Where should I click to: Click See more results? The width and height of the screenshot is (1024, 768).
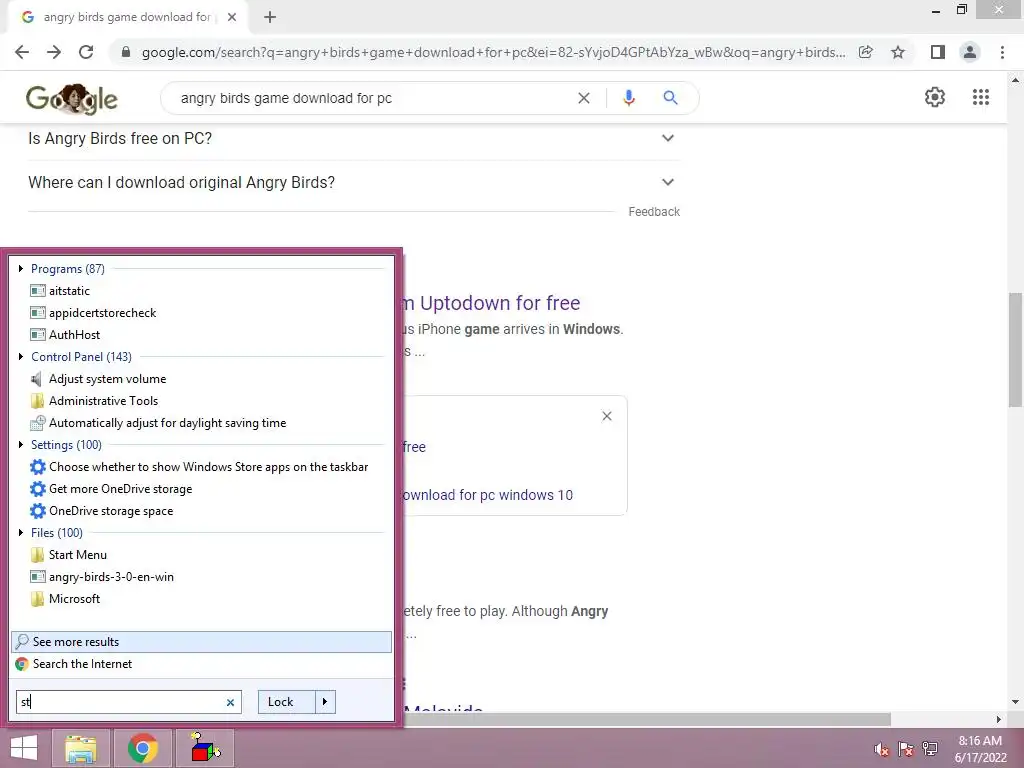tap(201, 642)
